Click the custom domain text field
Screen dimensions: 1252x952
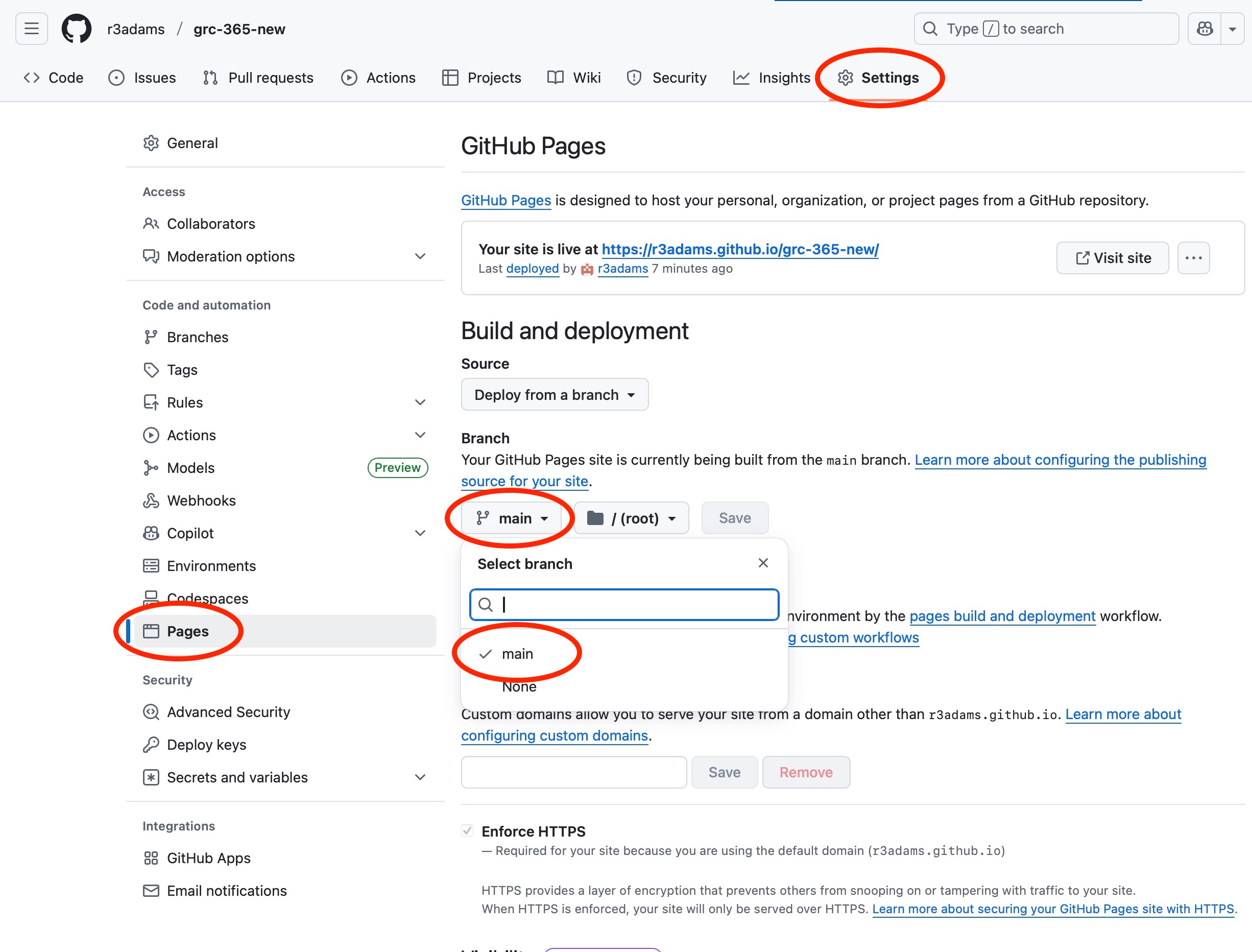coord(574,772)
